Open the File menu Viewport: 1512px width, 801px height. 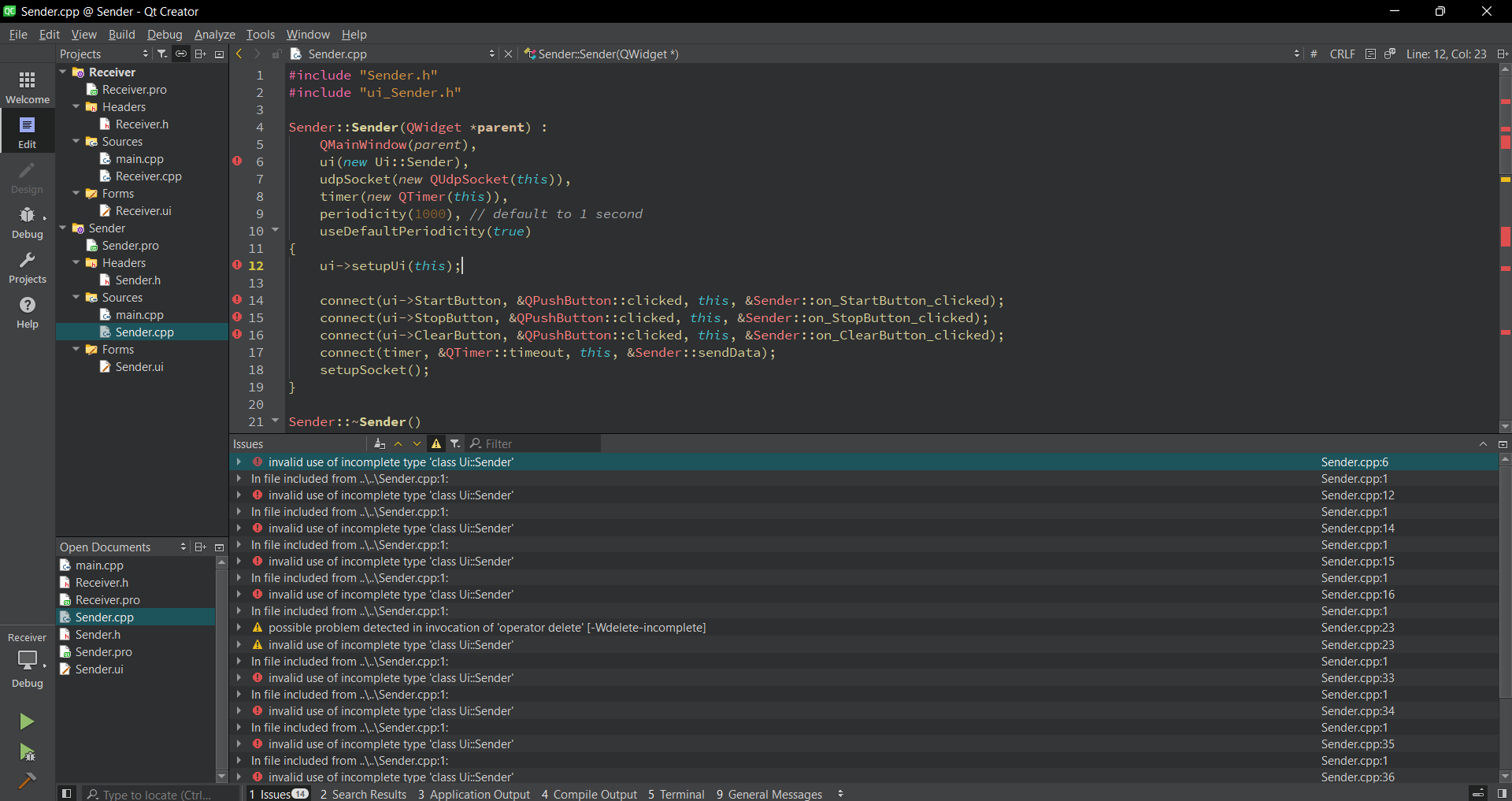18,34
